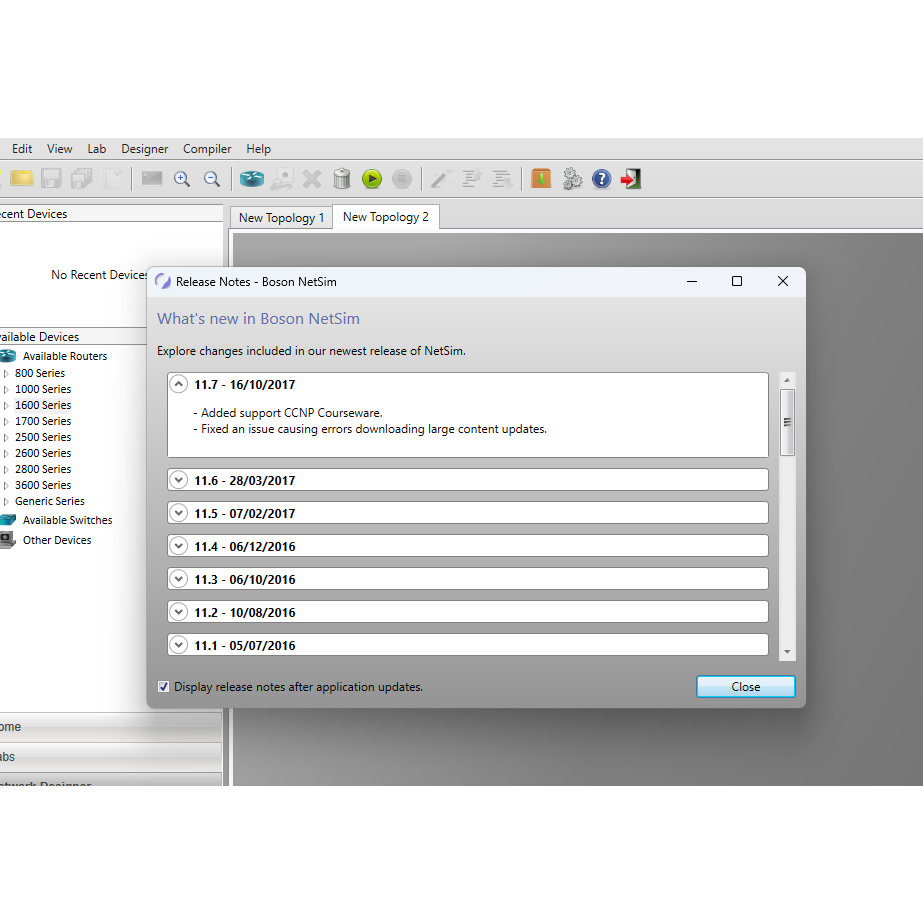Viewport: 923px width, 923px height.
Task: Click the trash can delete icon
Action: click(342, 179)
